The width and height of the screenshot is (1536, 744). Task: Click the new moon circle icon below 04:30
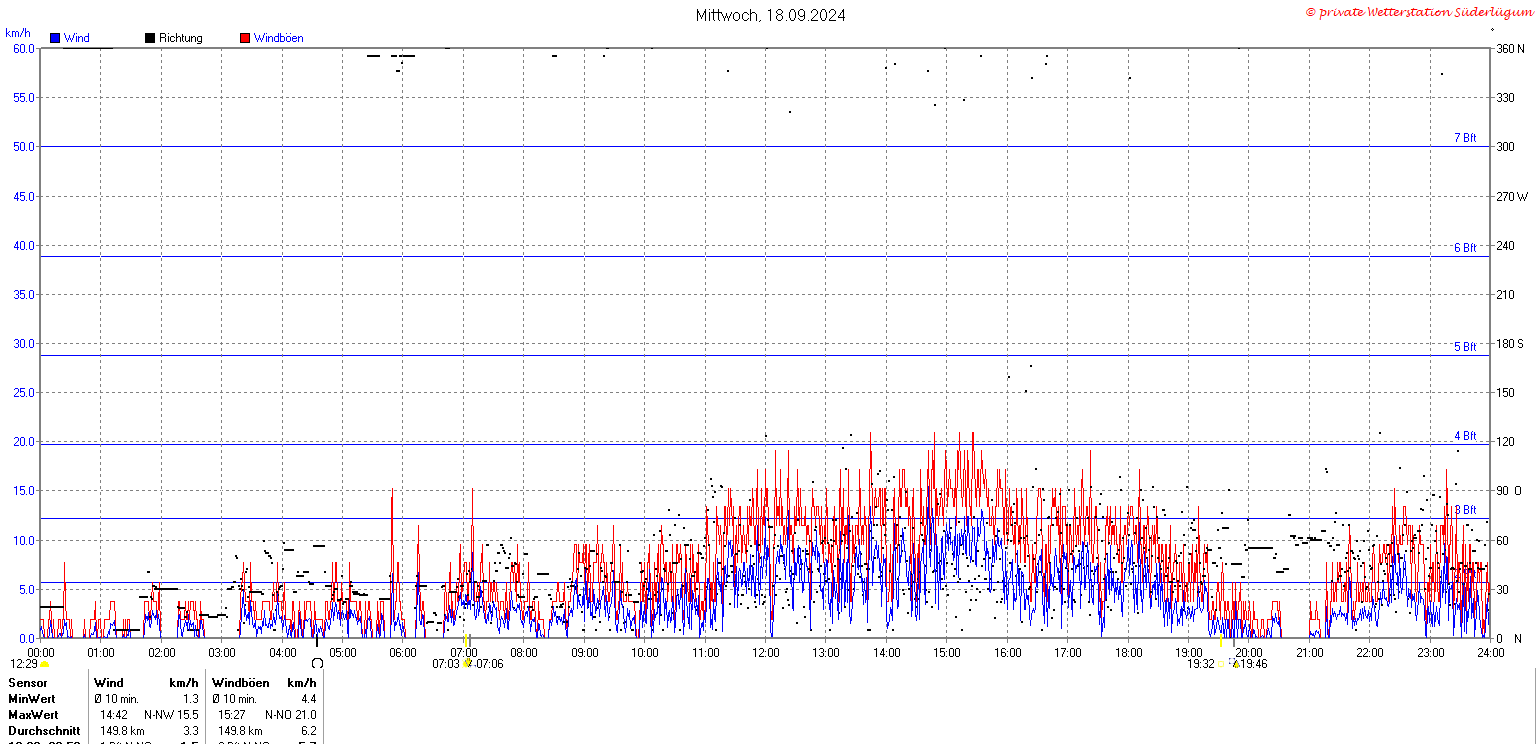pos(317,663)
